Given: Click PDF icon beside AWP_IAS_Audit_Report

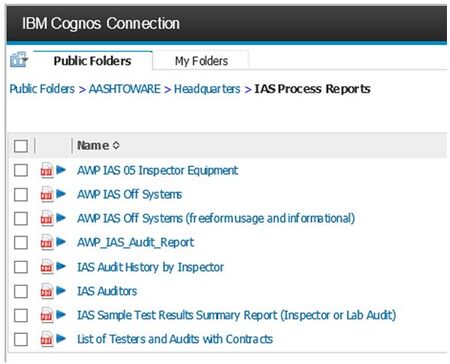Looking at the screenshot, I should click(47, 242).
